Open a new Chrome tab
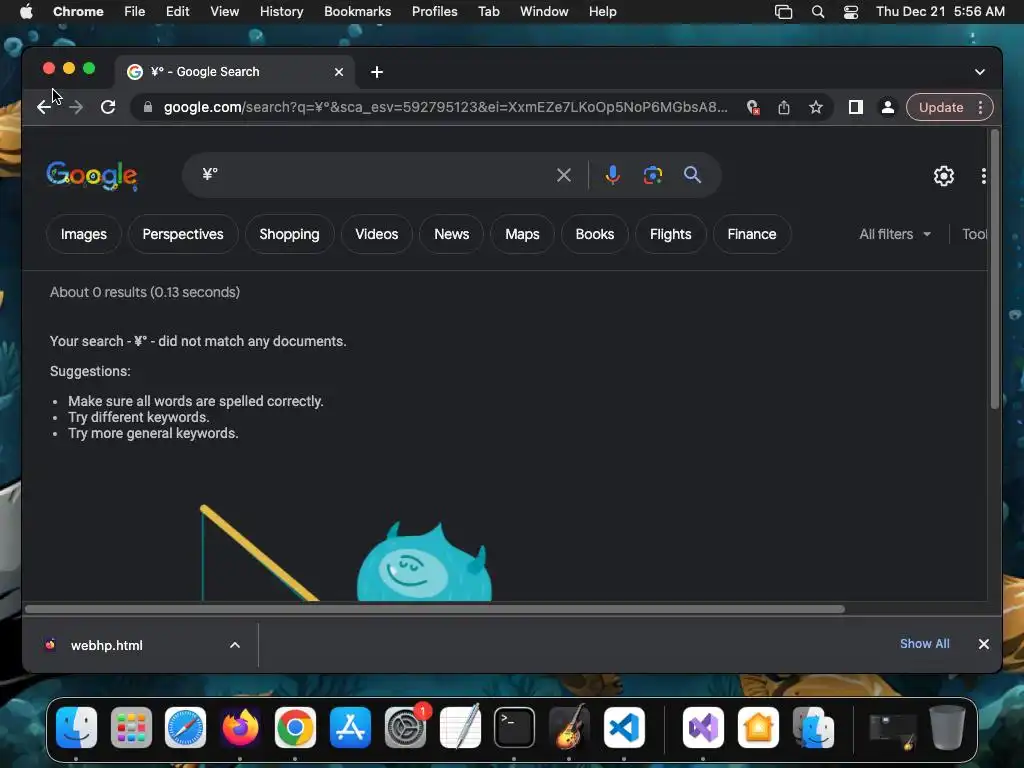 pos(377,72)
